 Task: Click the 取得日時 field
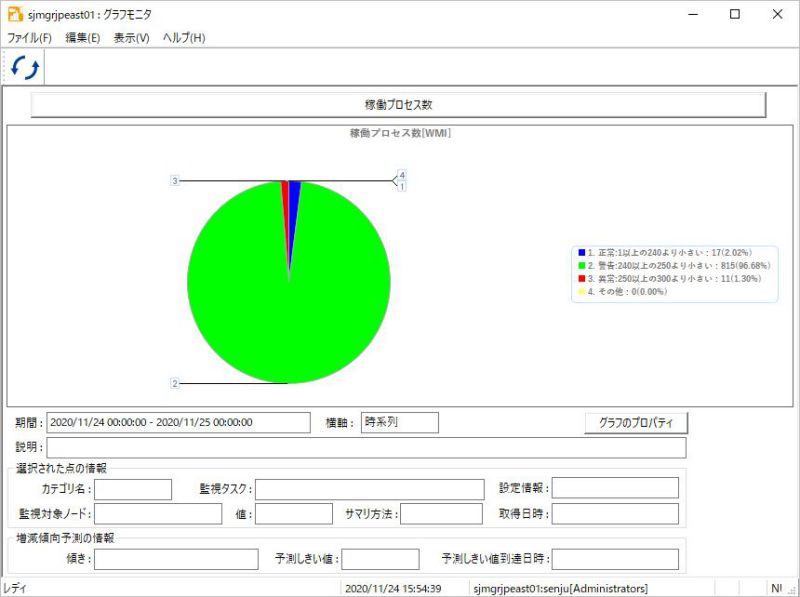pyautogui.click(x=615, y=514)
